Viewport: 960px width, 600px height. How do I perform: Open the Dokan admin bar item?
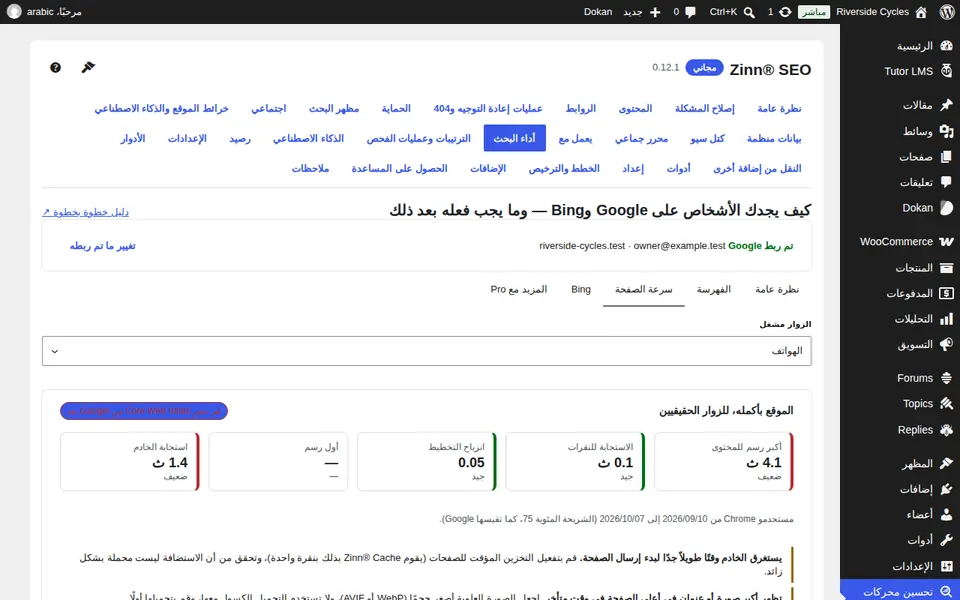click(x=598, y=12)
